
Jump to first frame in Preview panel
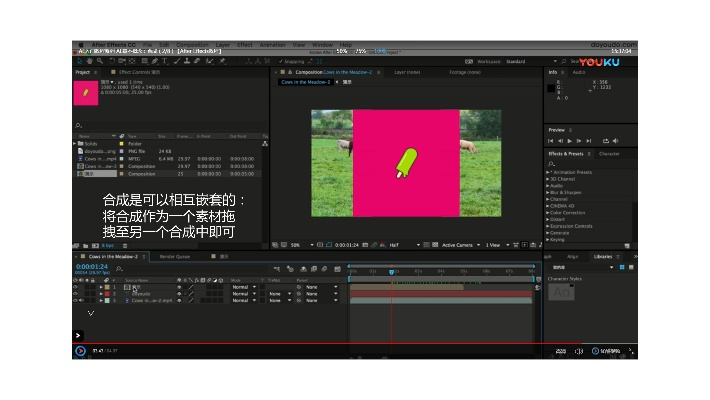pyautogui.click(x=551, y=141)
